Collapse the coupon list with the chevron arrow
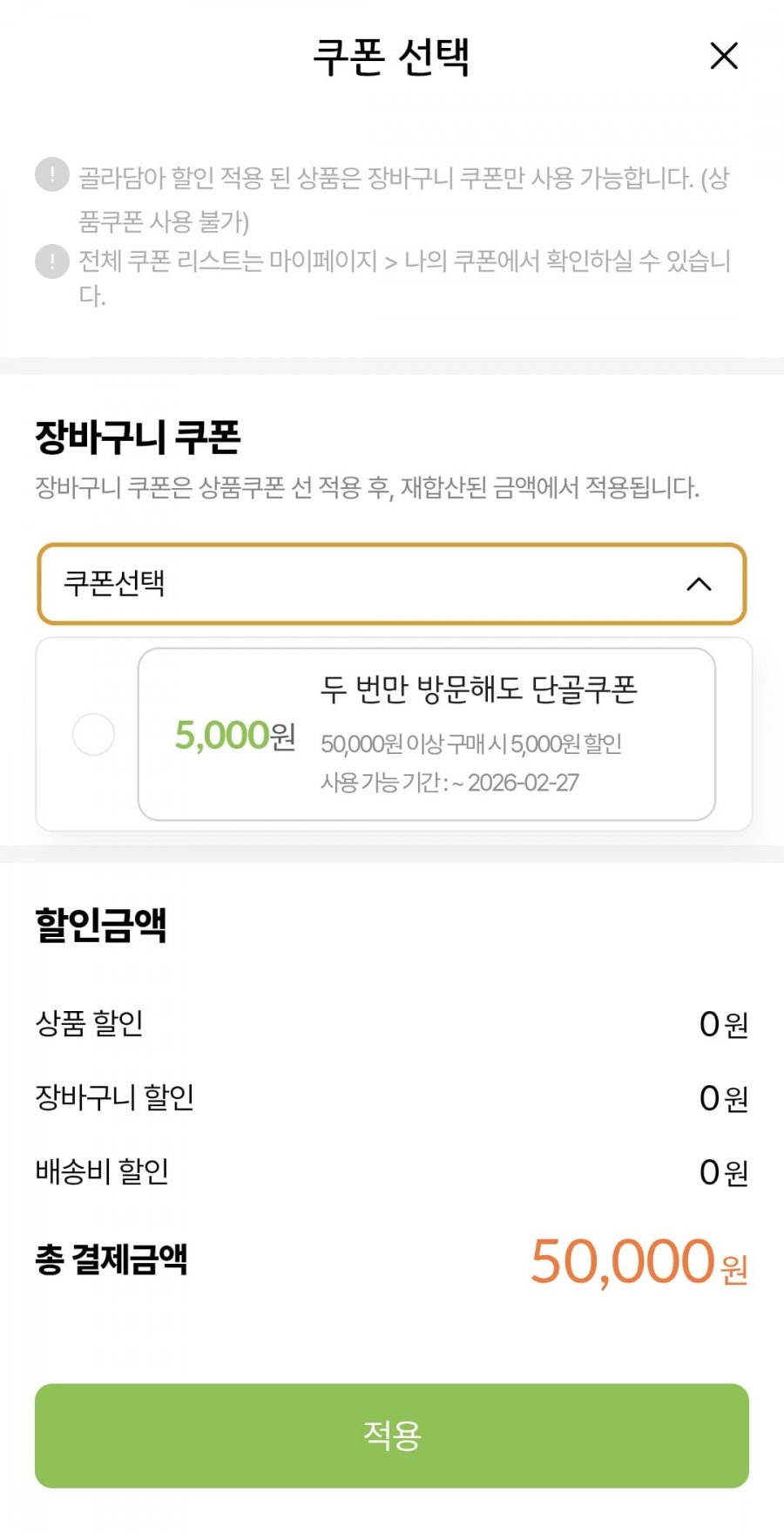The height and width of the screenshot is (1534, 784). (699, 584)
